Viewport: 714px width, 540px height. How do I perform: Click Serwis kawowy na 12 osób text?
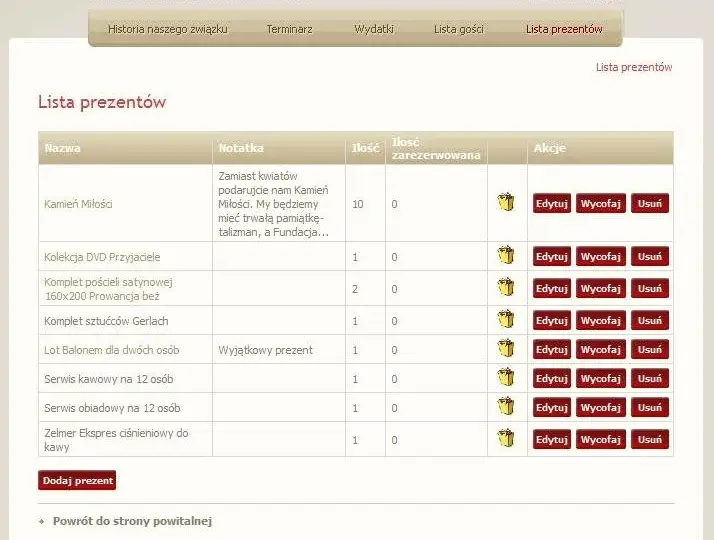[108, 379]
